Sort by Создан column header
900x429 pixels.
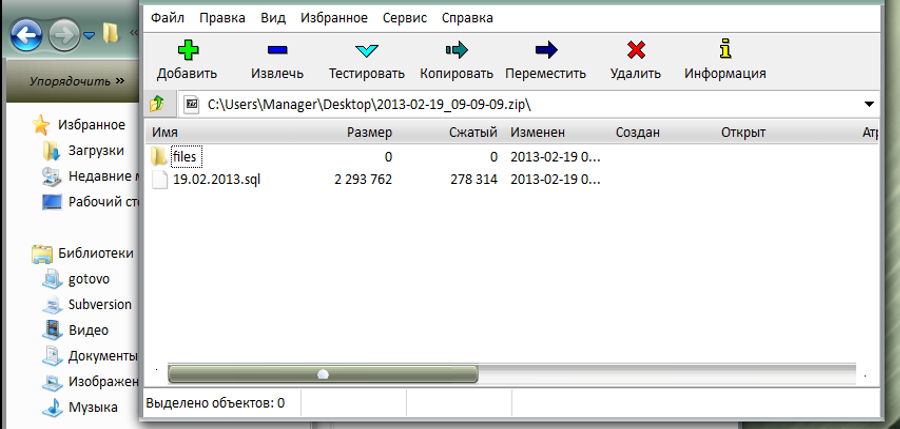pos(638,133)
